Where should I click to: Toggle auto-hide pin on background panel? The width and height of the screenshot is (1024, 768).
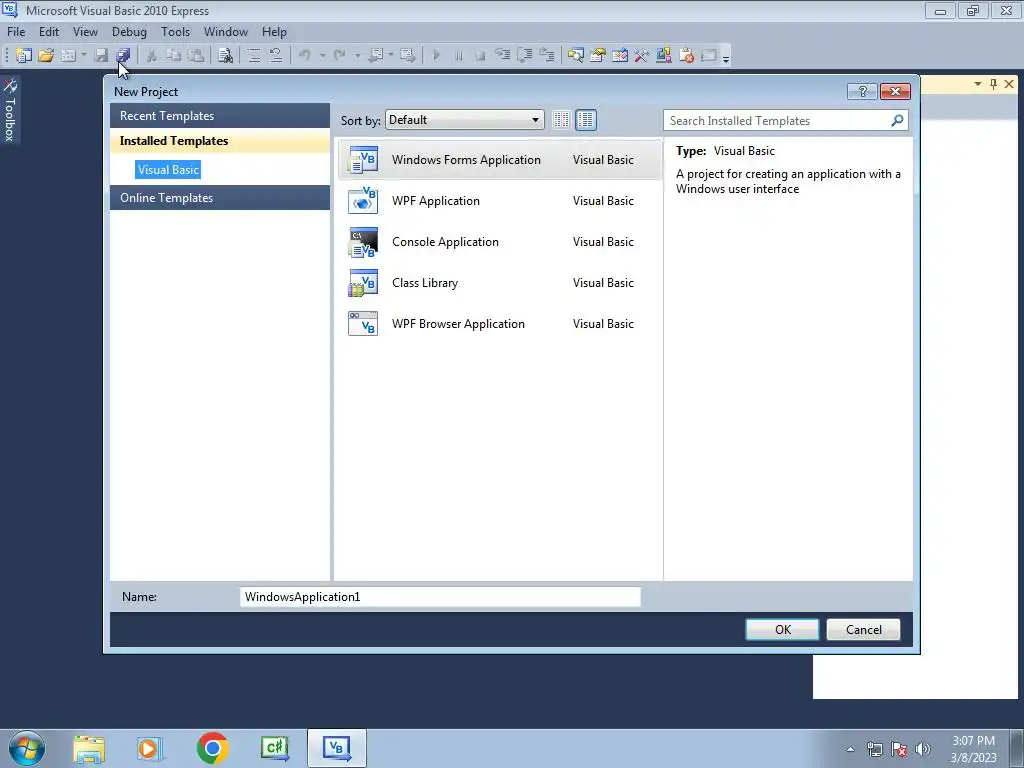993,84
